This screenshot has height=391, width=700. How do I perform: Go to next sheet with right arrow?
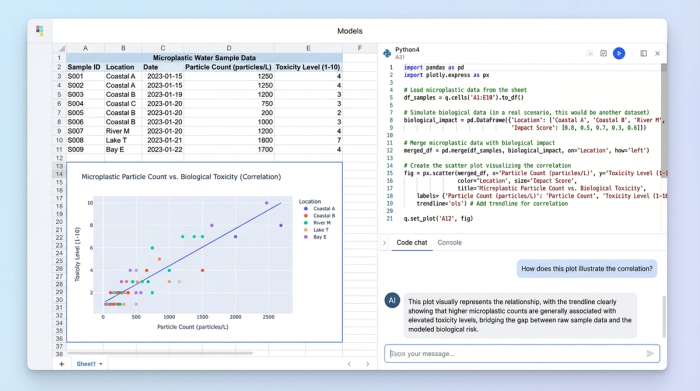tap(367, 364)
